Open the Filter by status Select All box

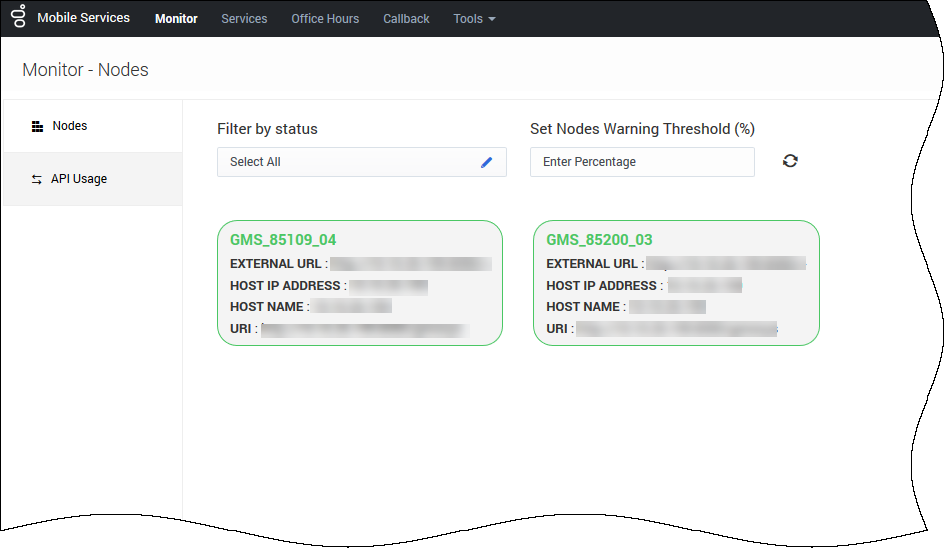pyautogui.click(x=362, y=162)
